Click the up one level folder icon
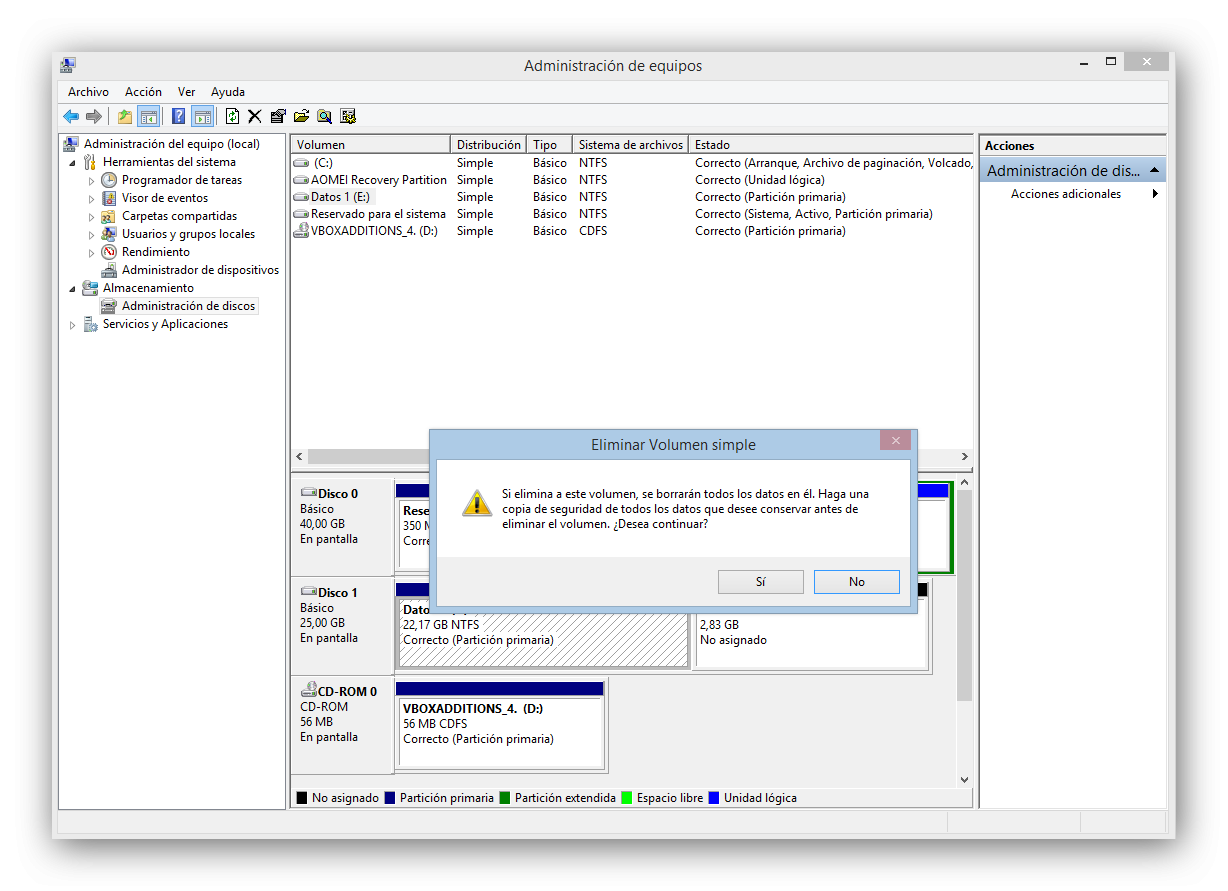This screenshot has width=1228, height=891. coord(124,116)
